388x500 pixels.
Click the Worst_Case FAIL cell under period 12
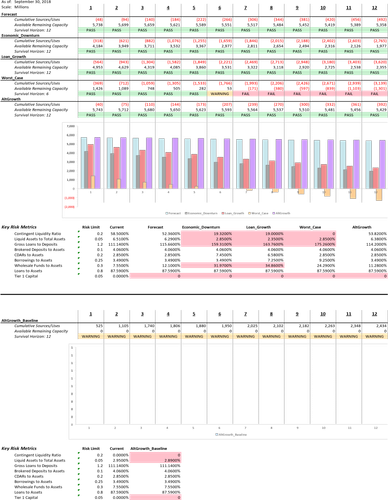(375, 94)
